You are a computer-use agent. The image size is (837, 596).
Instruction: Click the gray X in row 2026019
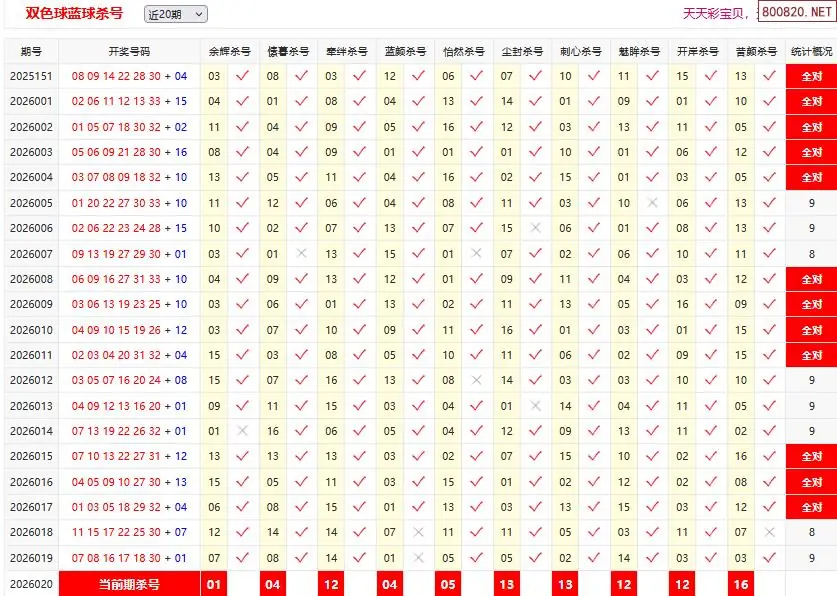tap(418, 558)
